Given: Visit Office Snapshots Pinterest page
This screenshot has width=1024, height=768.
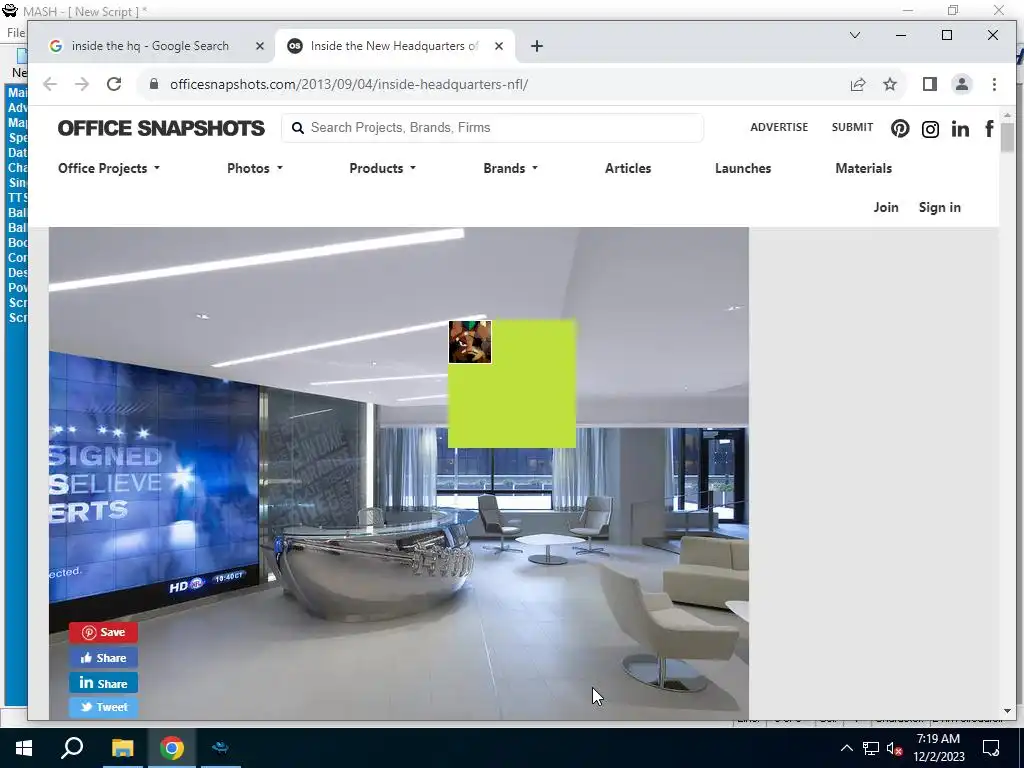Looking at the screenshot, I should point(900,129).
